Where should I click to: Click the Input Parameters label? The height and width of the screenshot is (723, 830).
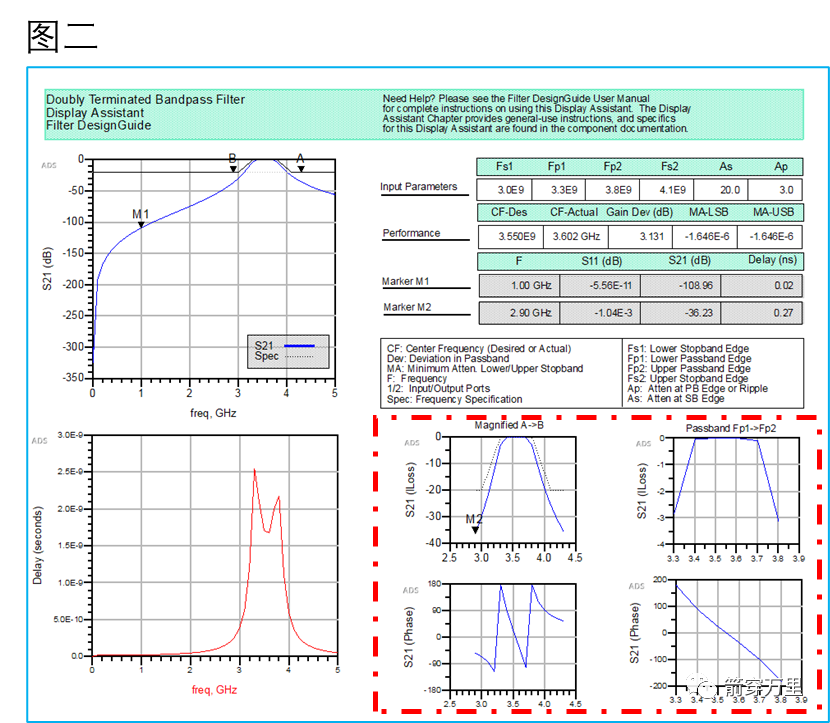[418, 187]
